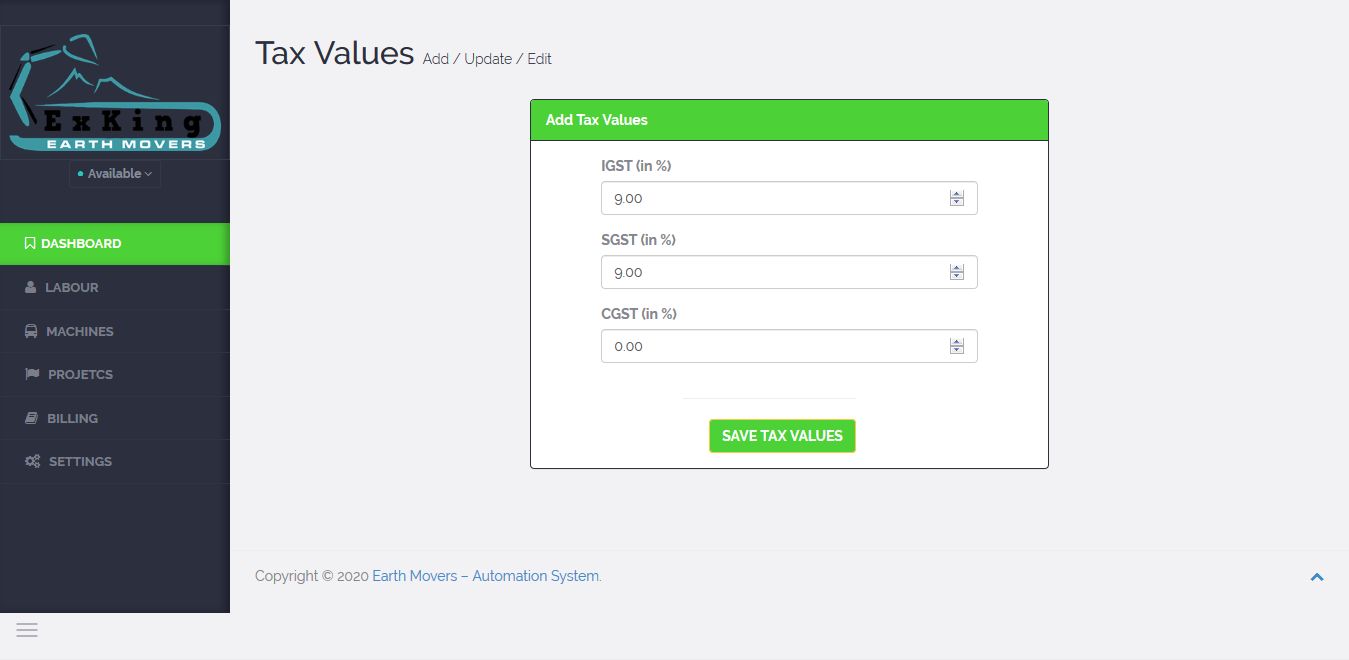This screenshot has height=660, width=1349.
Task: Click the person icon beside Labour
Action: 30,287
